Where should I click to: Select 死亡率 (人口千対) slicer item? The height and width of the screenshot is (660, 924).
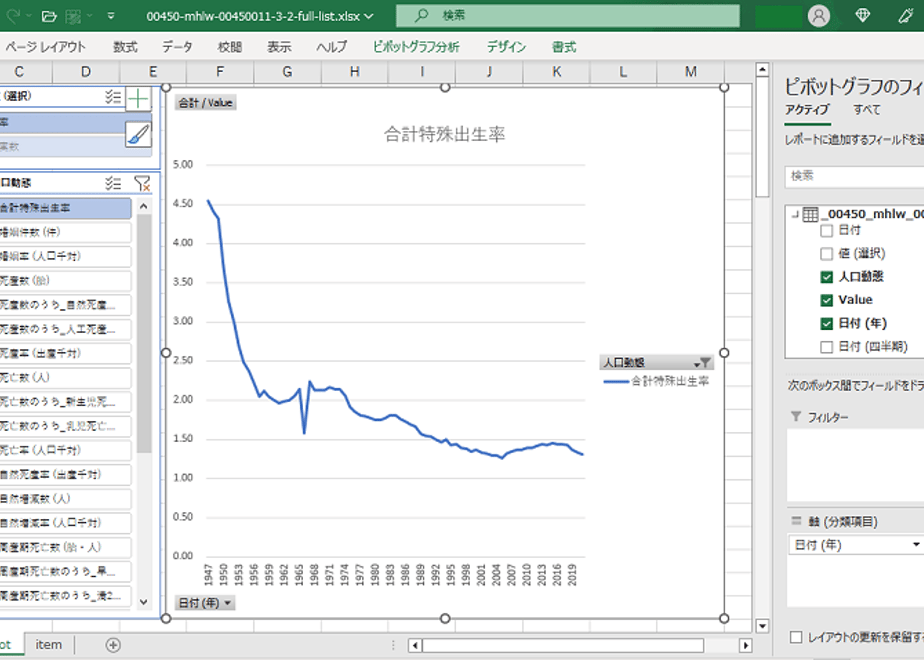click(65, 450)
